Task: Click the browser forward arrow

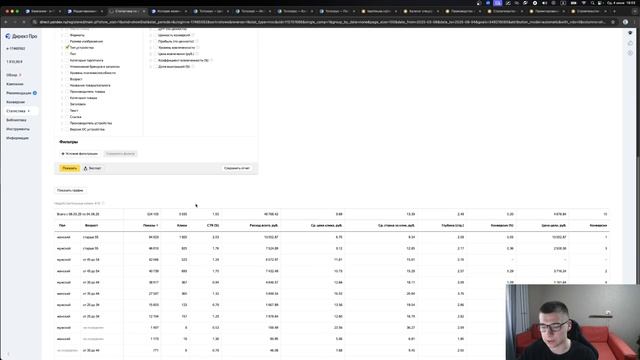Action: point(15,22)
